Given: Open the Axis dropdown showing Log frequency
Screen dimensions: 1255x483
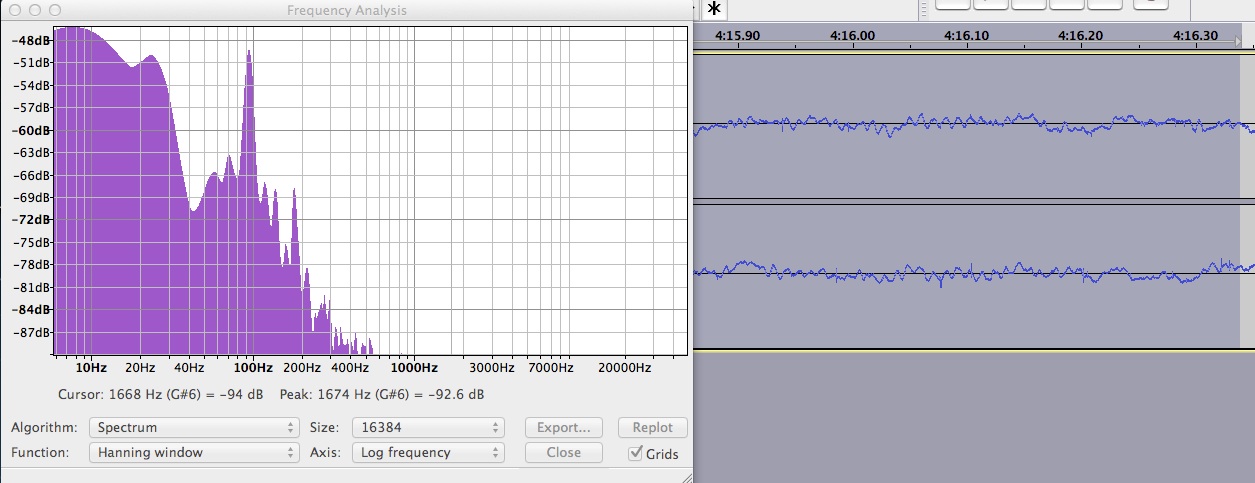Looking at the screenshot, I should coord(428,452).
